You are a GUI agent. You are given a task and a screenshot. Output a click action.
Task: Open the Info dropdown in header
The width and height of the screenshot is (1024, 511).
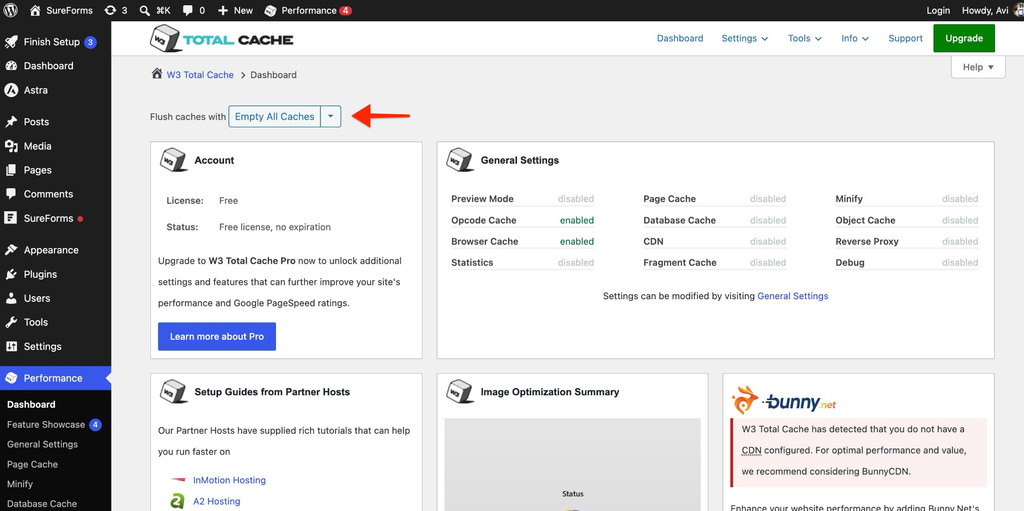point(855,39)
